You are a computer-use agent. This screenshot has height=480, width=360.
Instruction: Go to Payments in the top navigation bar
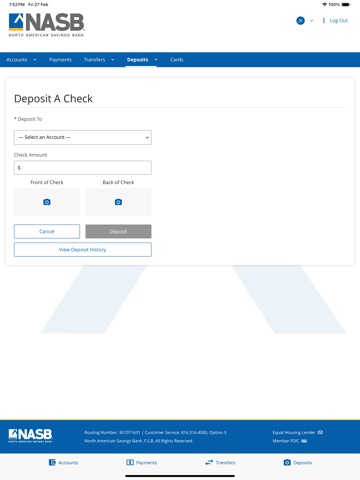point(60,60)
